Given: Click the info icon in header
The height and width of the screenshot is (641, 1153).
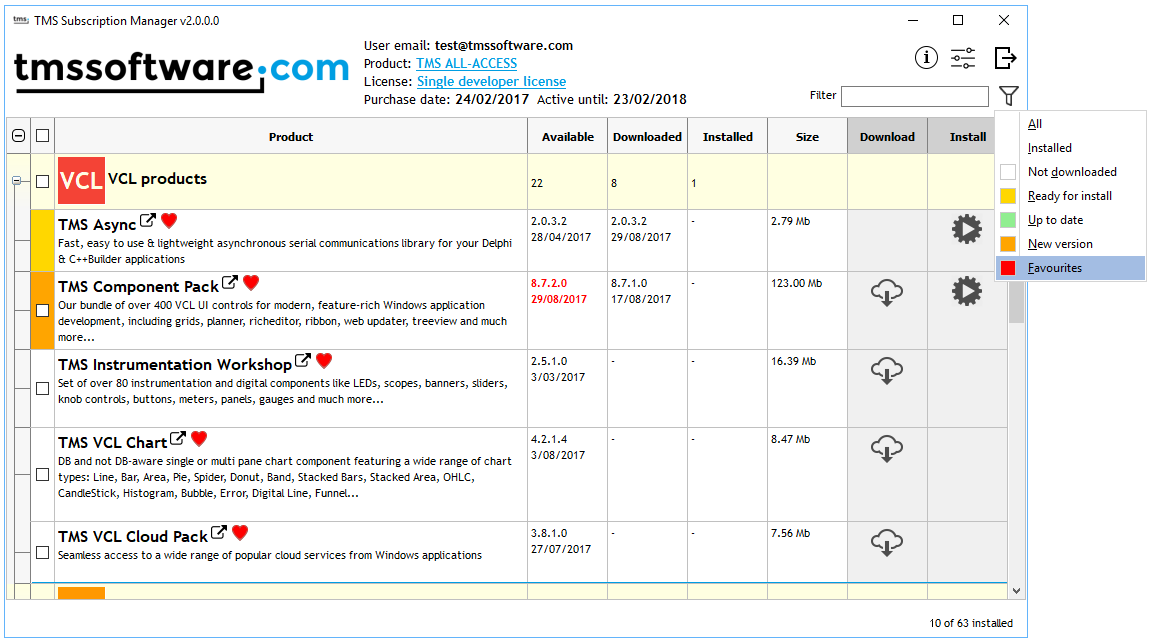Looking at the screenshot, I should [926, 58].
